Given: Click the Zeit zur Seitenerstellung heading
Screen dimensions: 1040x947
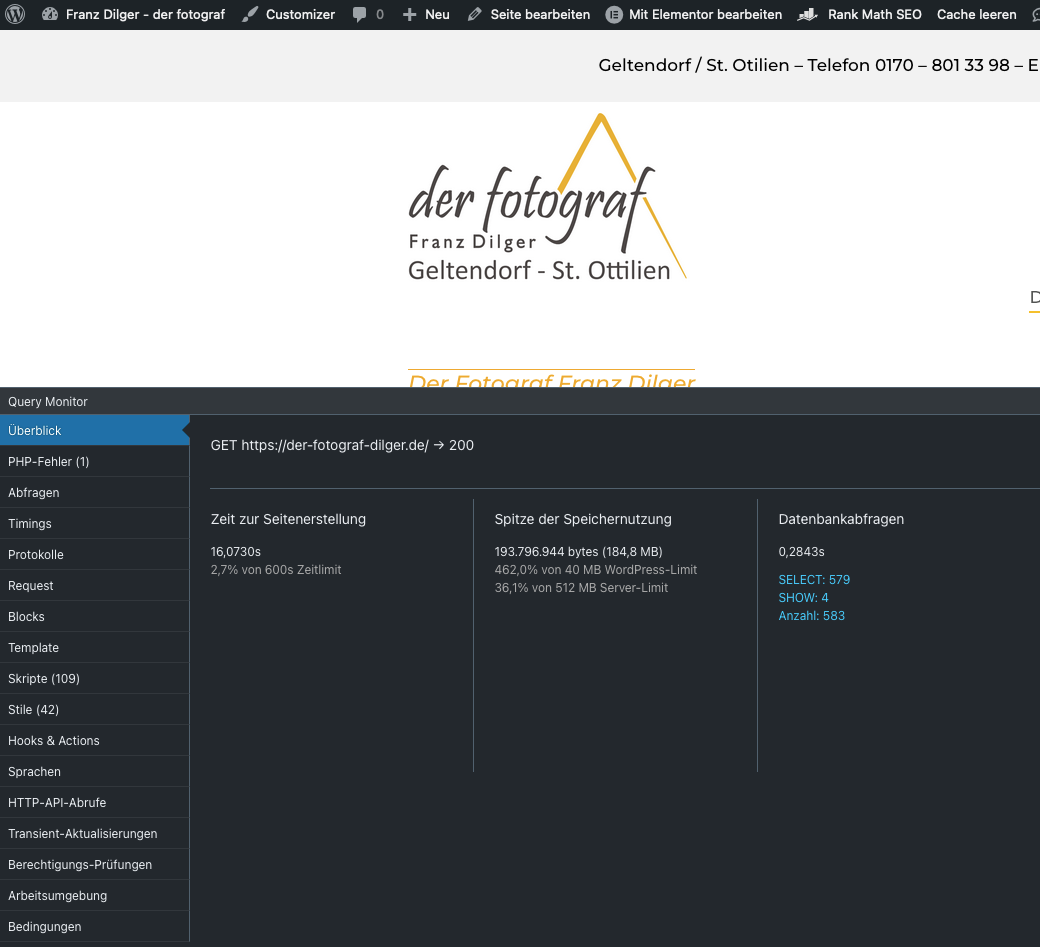Looking at the screenshot, I should coord(288,519).
